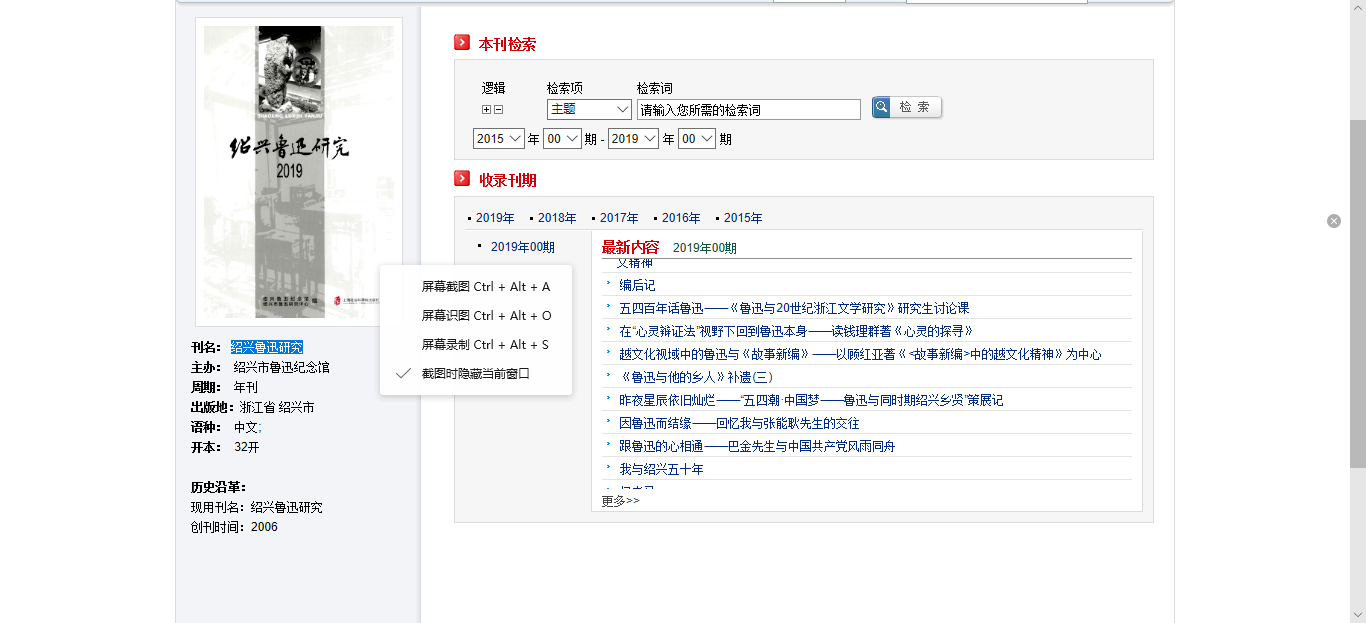
Task: Click the red arrow icon beside 本刊检索
Action: (462, 43)
